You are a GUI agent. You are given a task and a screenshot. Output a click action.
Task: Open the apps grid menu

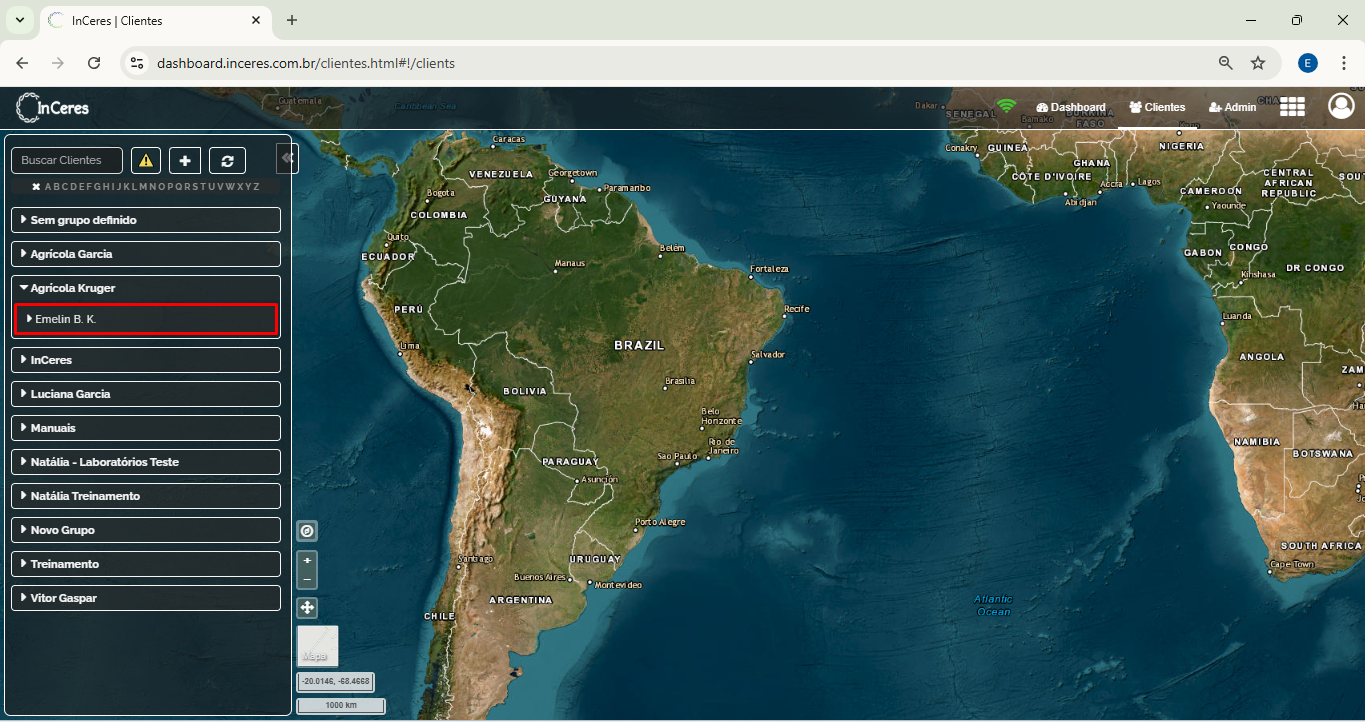pyautogui.click(x=1292, y=107)
